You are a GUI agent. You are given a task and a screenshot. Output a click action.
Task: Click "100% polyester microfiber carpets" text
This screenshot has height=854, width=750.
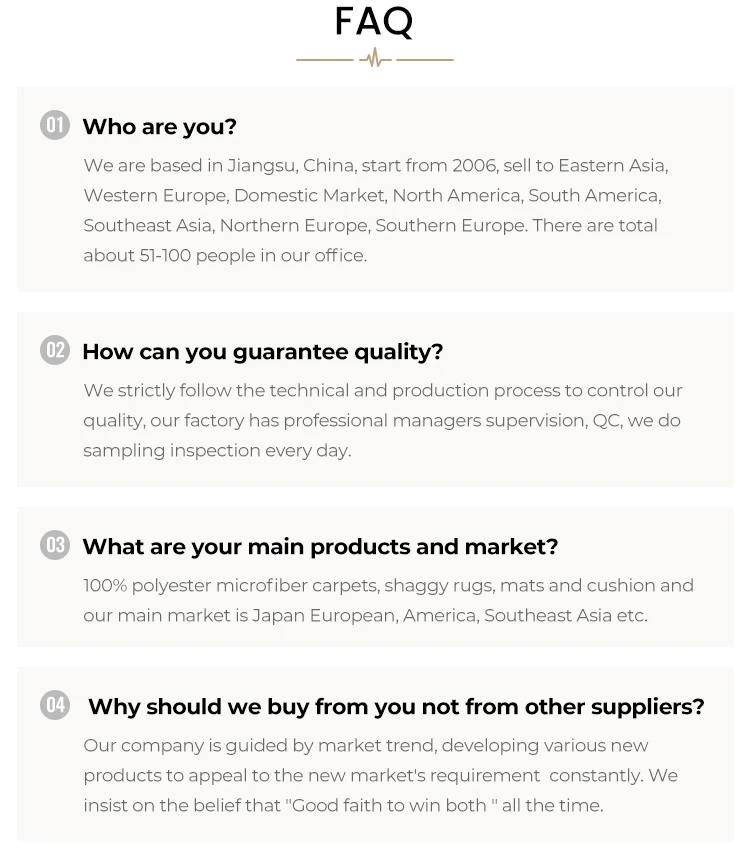coord(231,585)
